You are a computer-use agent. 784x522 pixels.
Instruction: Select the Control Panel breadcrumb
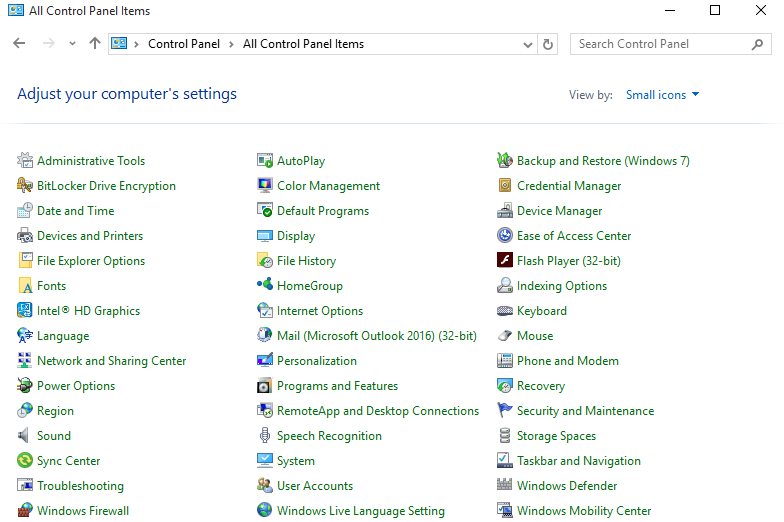(x=184, y=44)
